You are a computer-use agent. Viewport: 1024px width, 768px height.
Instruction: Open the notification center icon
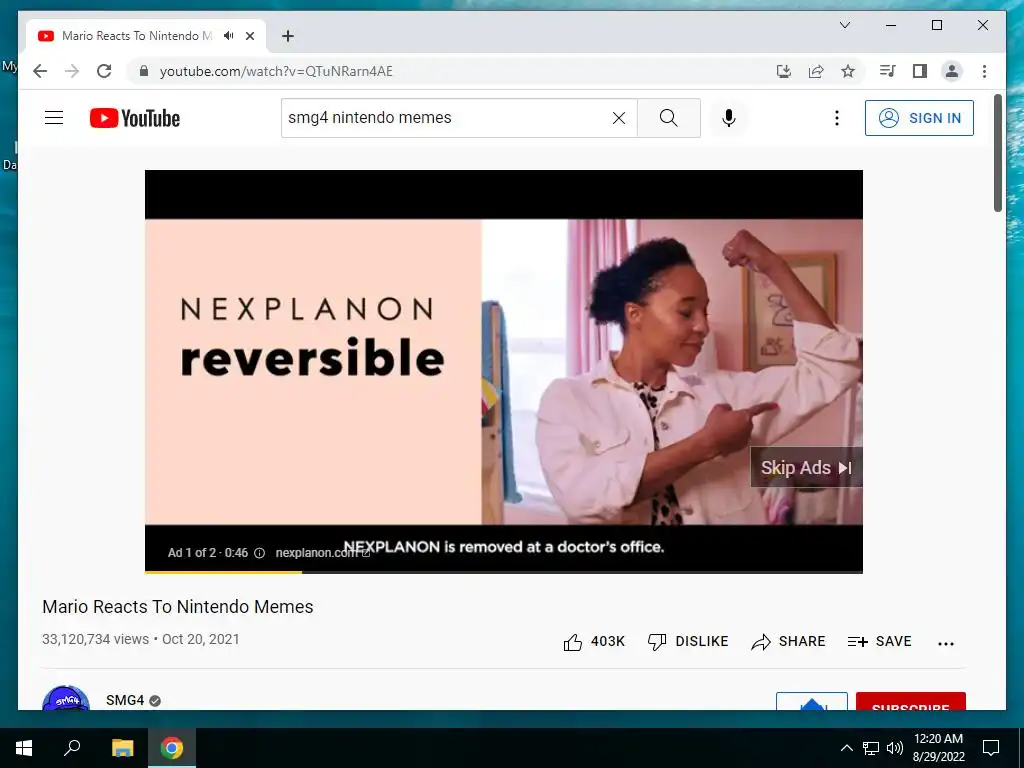coord(991,748)
